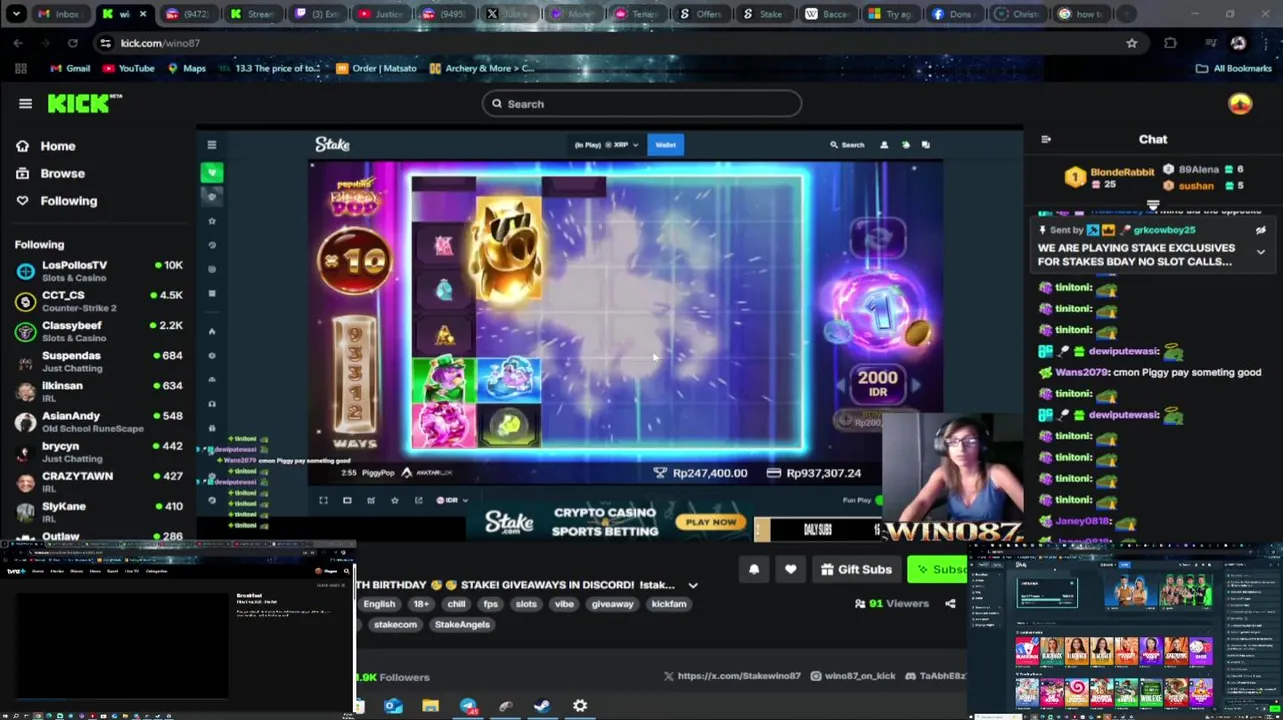The width and height of the screenshot is (1283, 720).
Task: Click PLAY NOW on Stake banner
Action: pyautogui.click(x=711, y=522)
